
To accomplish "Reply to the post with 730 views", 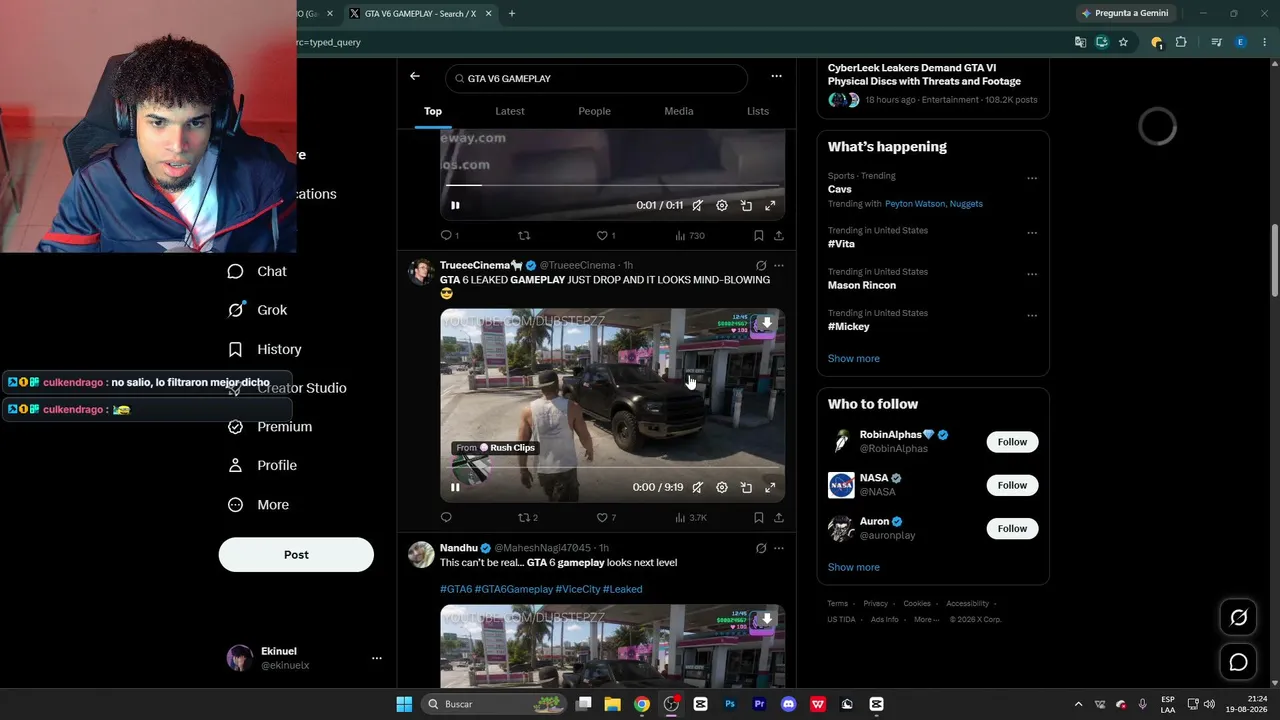I will 447,236.
